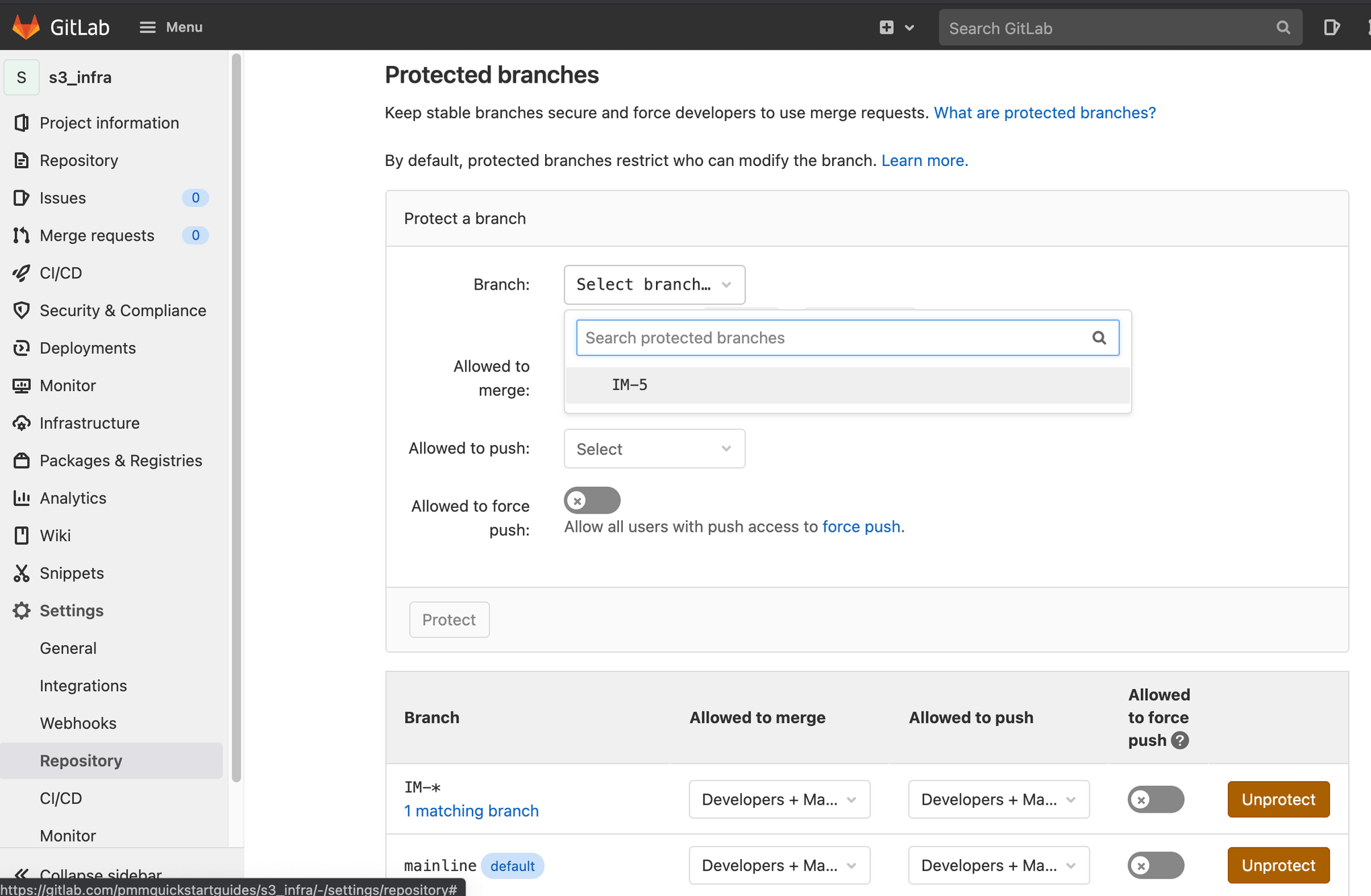Toggle the Allowed to force push switch for mainline
The height and width of the screenshot is (896, 1371).
(1155, 864)
